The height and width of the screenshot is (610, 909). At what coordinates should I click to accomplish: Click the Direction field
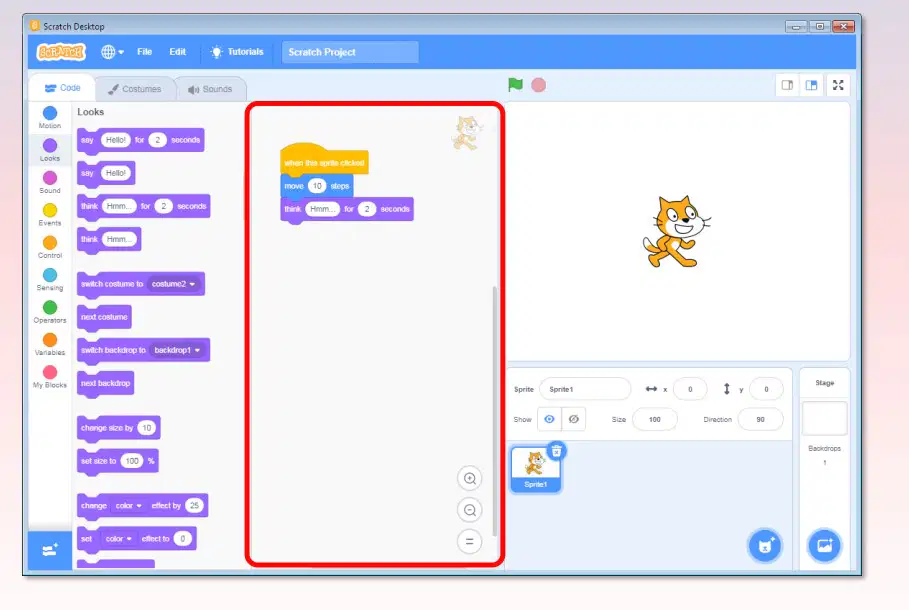tap(760, 419)
